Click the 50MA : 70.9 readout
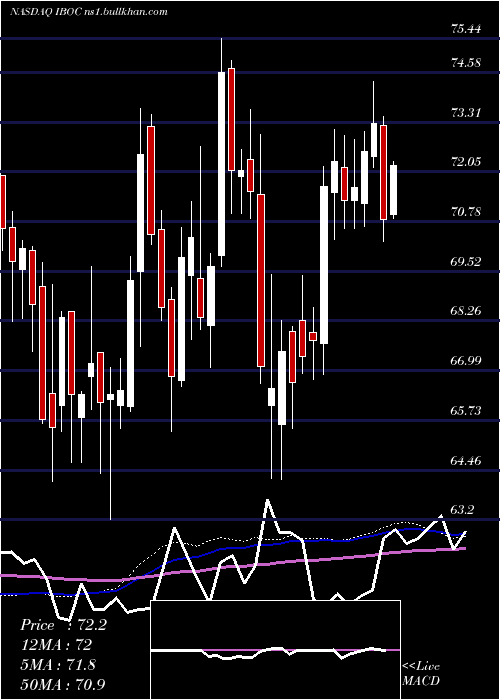 click(x=62, y=684)
